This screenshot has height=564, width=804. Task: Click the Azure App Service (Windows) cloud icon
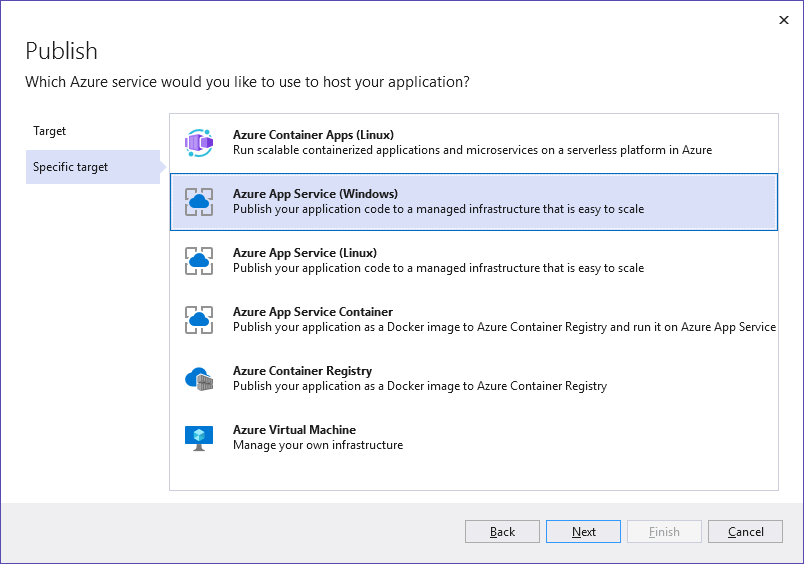[x=199, y=202]
